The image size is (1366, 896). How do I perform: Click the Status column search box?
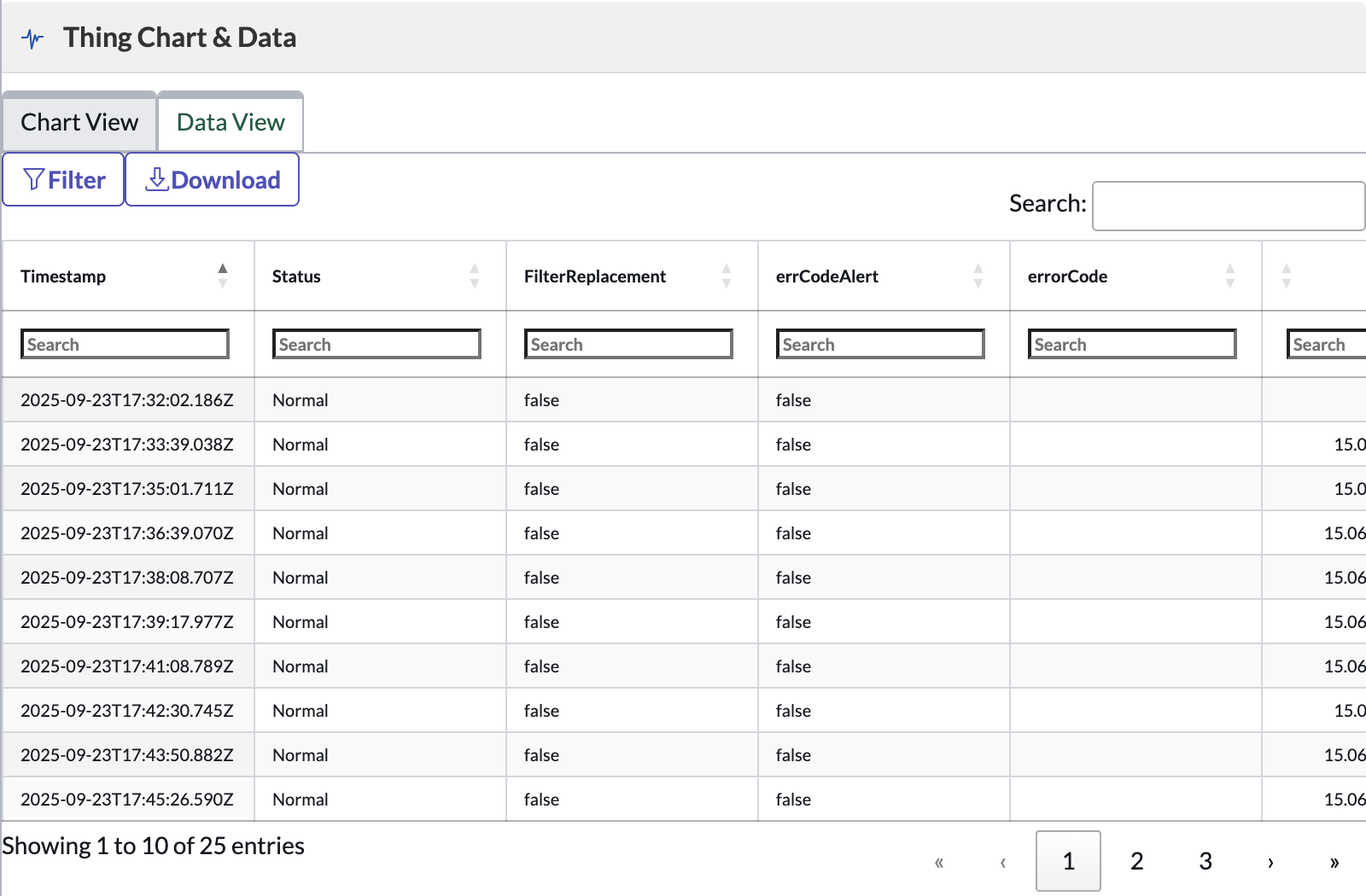point(377,344)
